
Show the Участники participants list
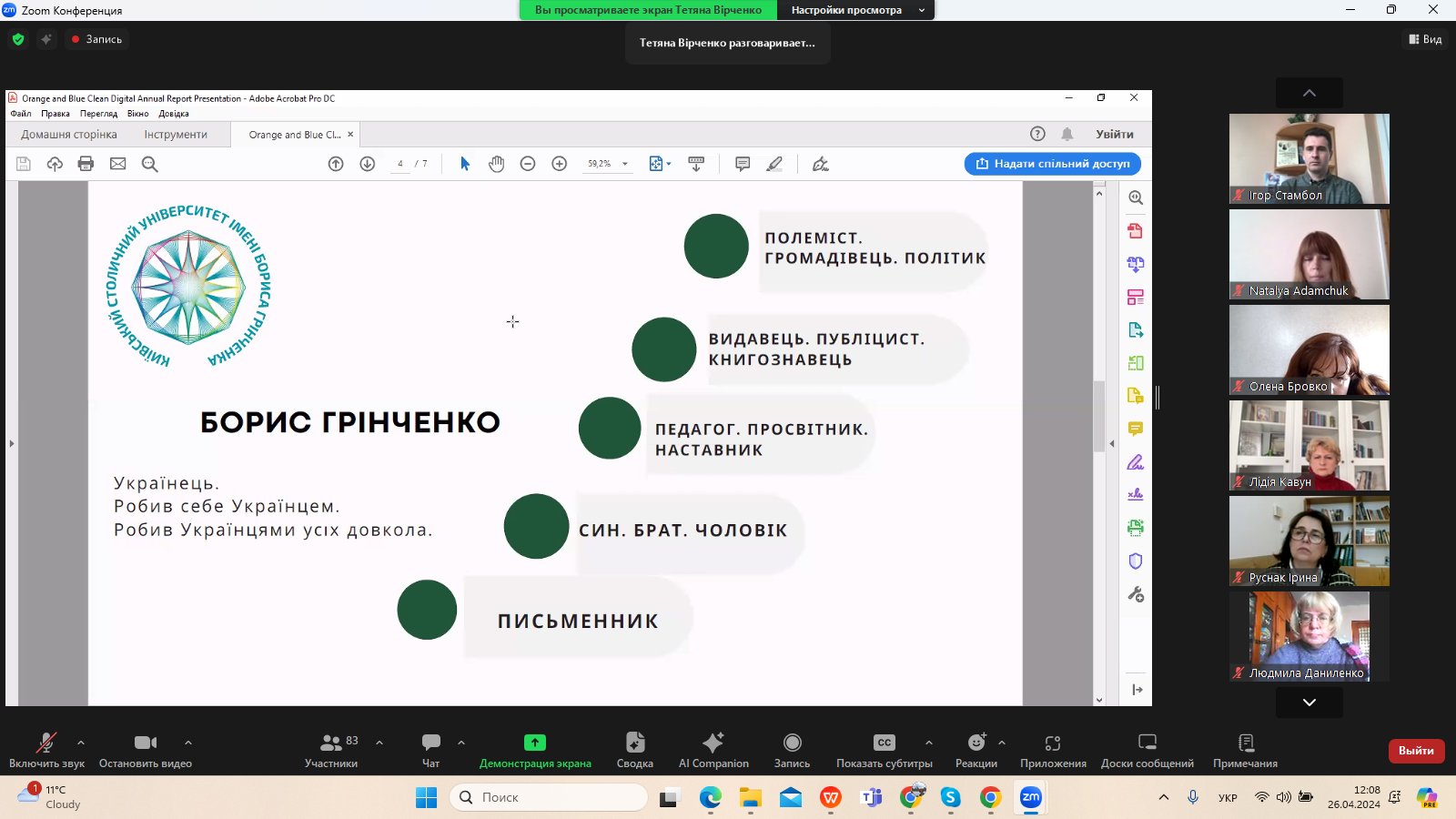pyautogui.click(x=331, y=749)
